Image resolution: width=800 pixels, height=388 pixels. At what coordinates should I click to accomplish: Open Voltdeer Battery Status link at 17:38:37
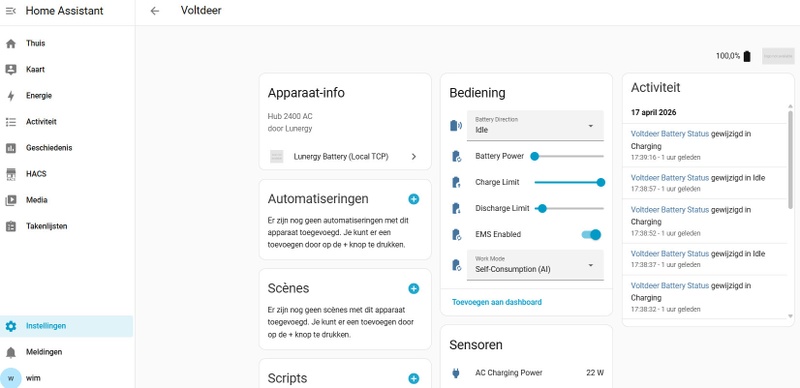click(669, 253)
